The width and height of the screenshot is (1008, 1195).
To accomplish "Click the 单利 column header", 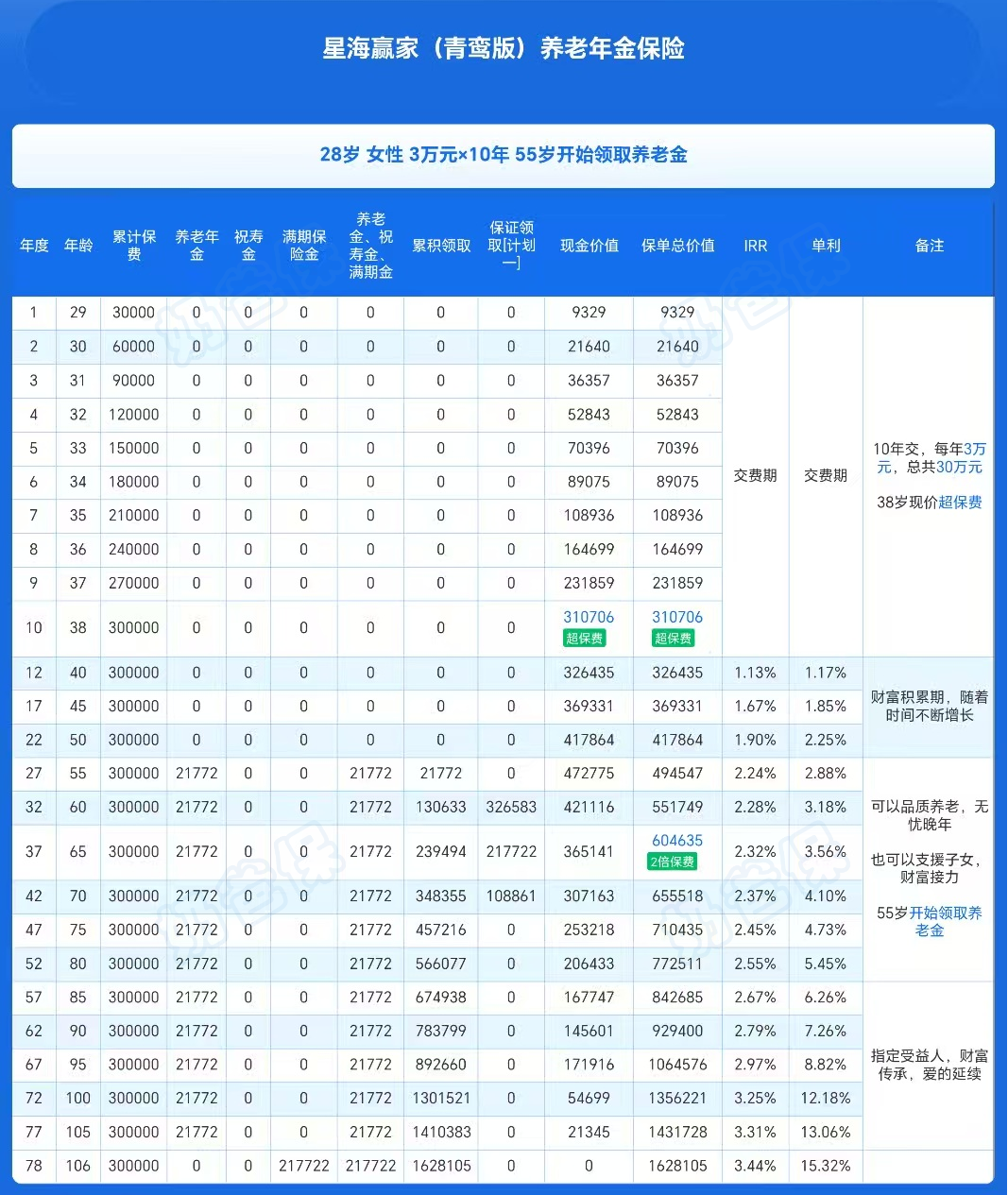I will point(825,246).
